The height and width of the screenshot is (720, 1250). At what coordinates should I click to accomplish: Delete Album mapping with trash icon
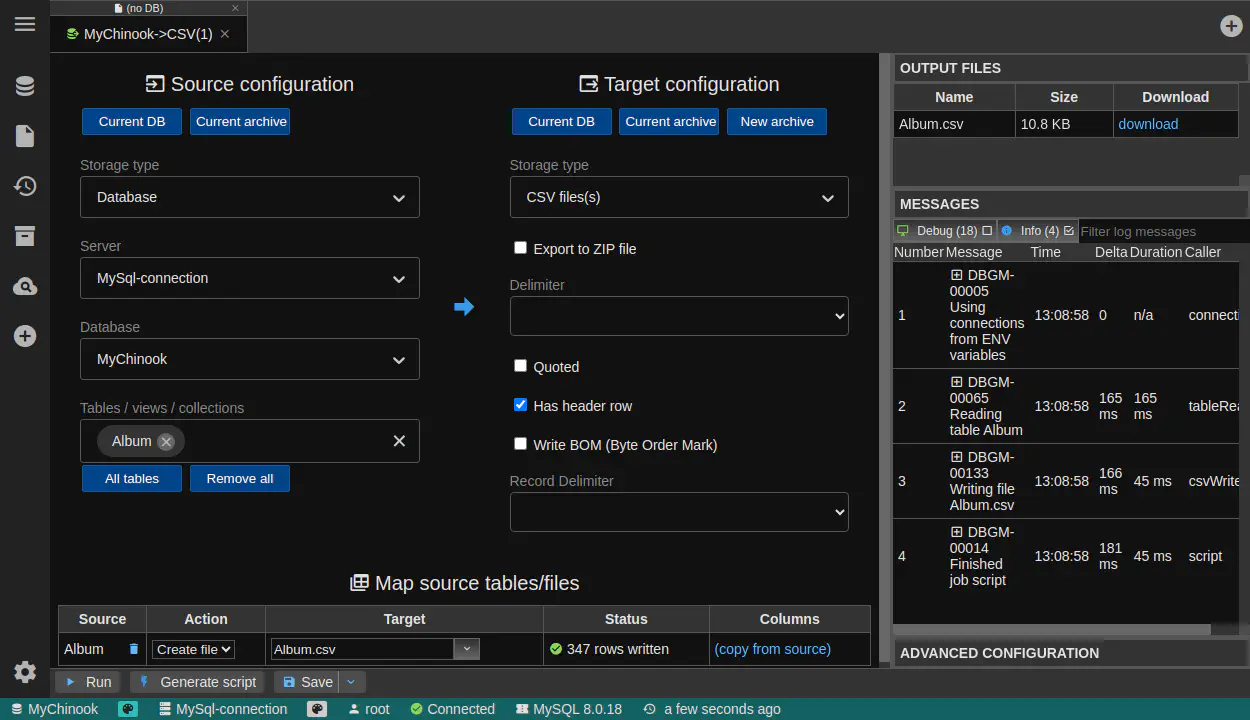click(134, 649)
